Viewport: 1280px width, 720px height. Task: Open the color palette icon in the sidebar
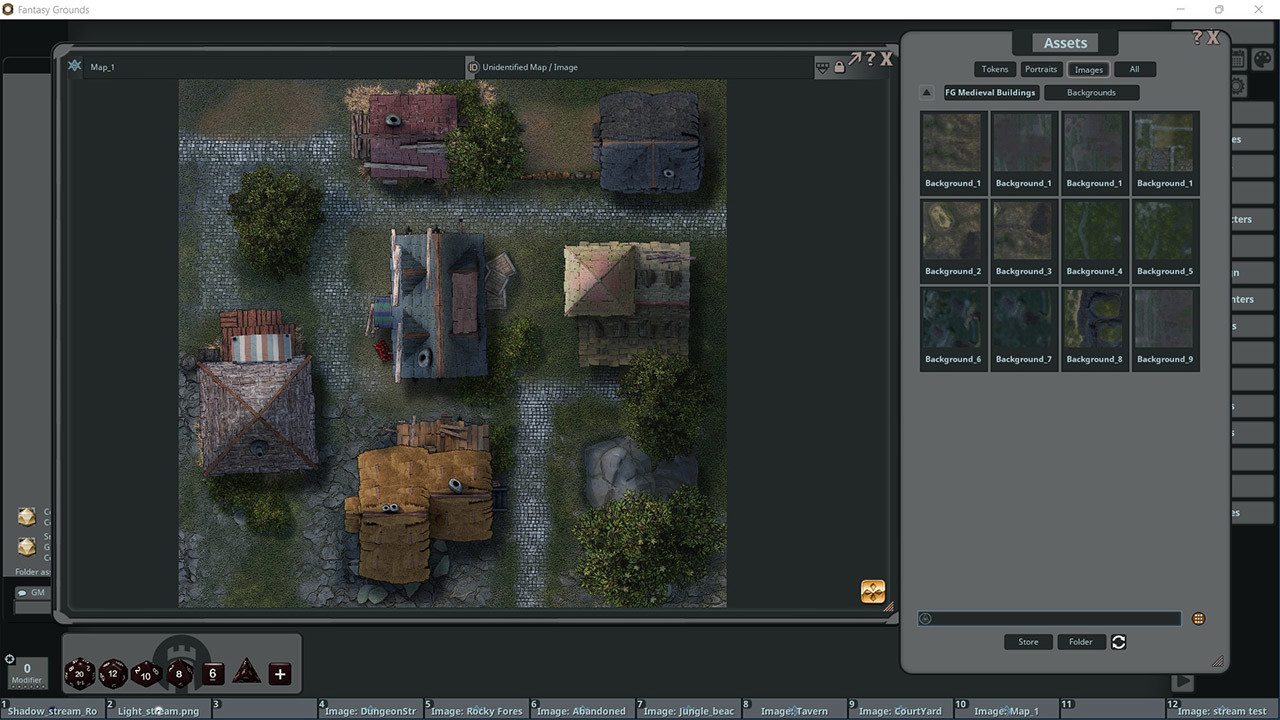[x=1264, y=57]
